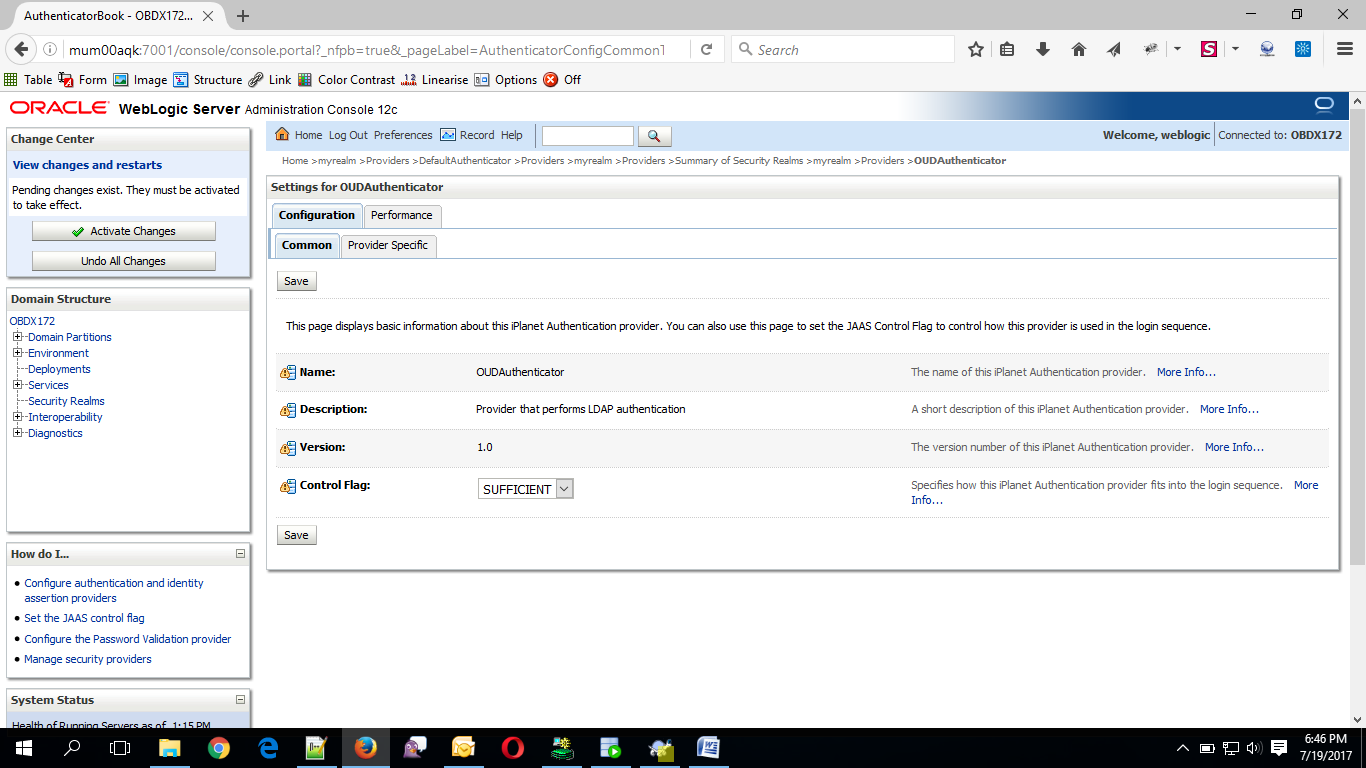Click the Form accessibility toolbar item
Viewport: 1366px width, 768px height.
[x=83, y=80]
